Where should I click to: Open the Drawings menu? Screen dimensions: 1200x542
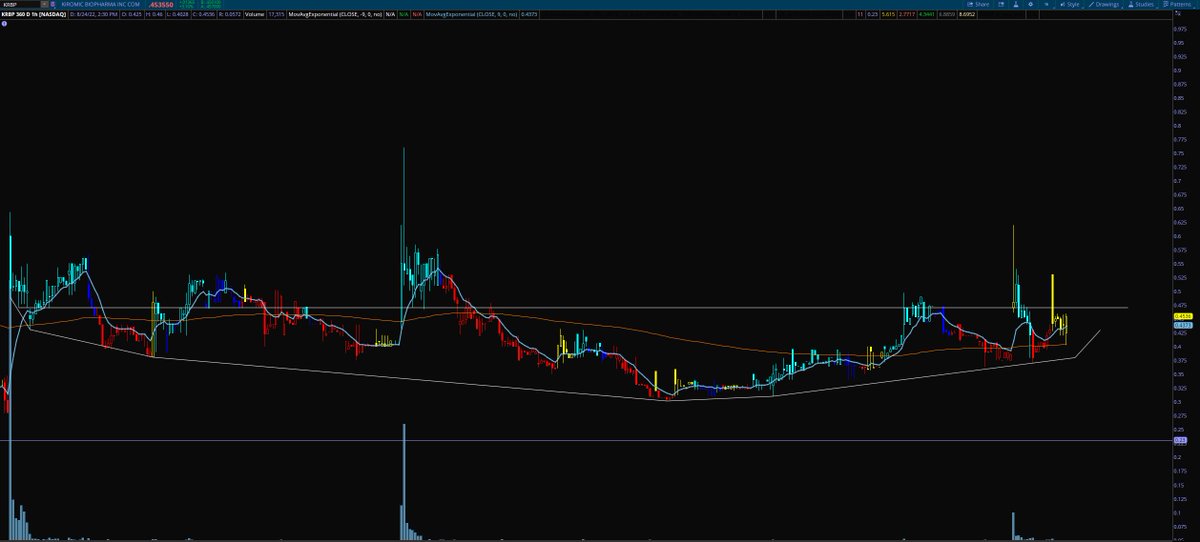[x=1104, y=4]
